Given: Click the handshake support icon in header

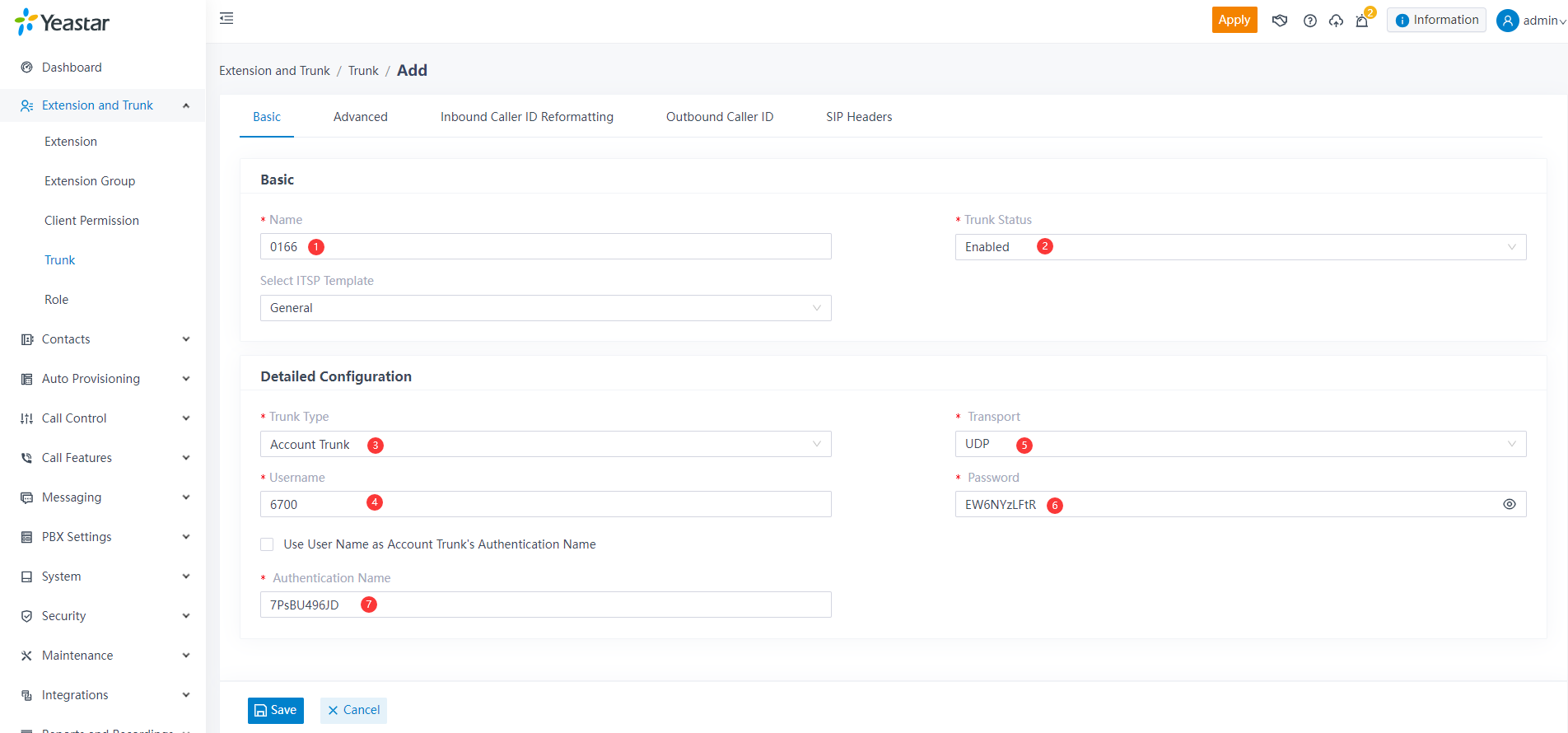Looking at the screenshot, I should click(1280, 21).
